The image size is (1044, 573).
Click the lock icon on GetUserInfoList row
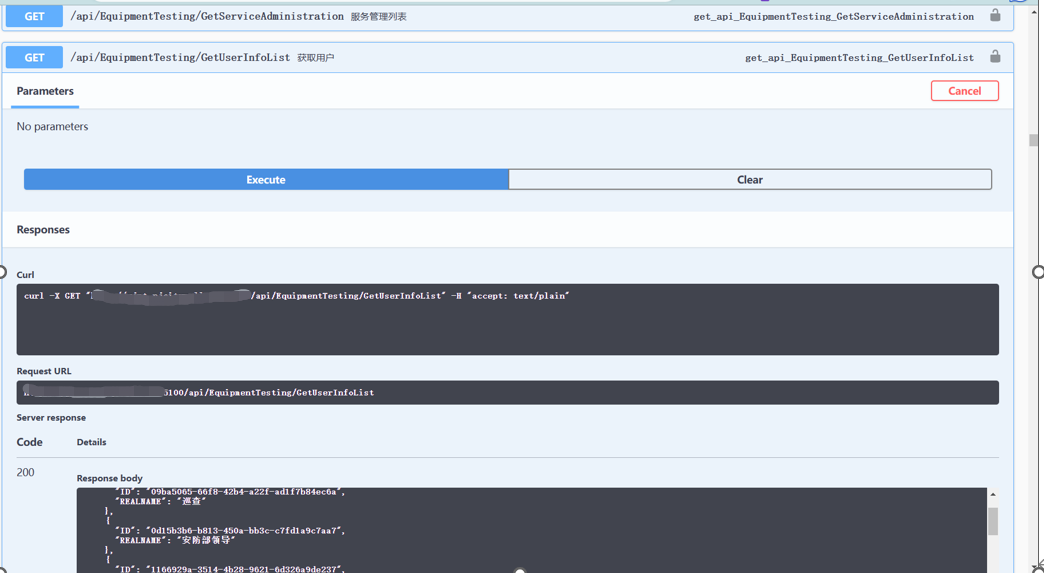[x=995, y=57]
